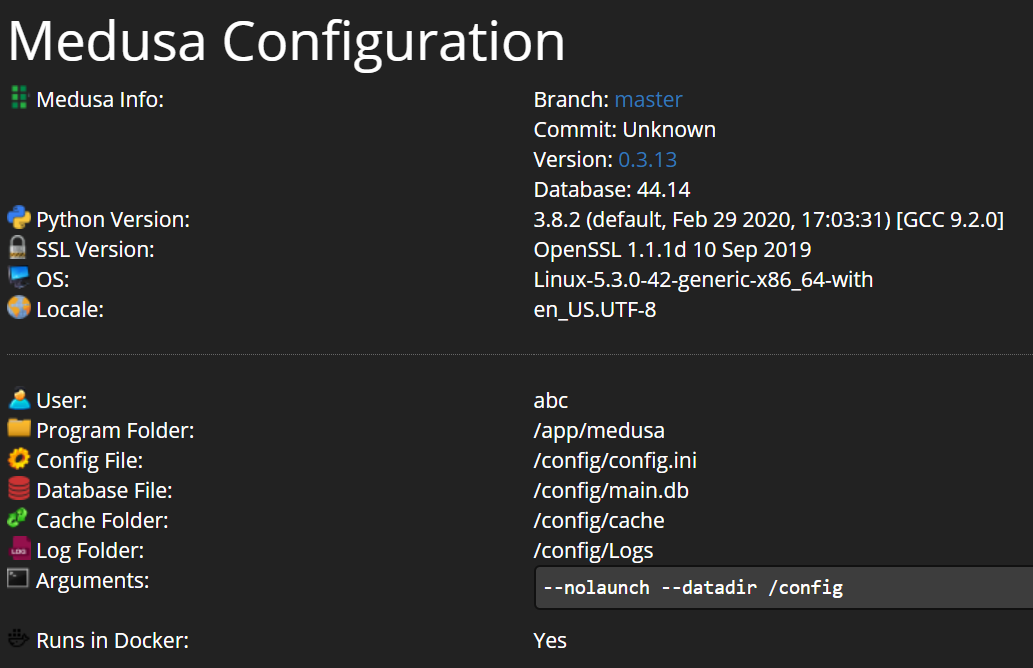
Task: Open the master branch link
Action: 648,100
